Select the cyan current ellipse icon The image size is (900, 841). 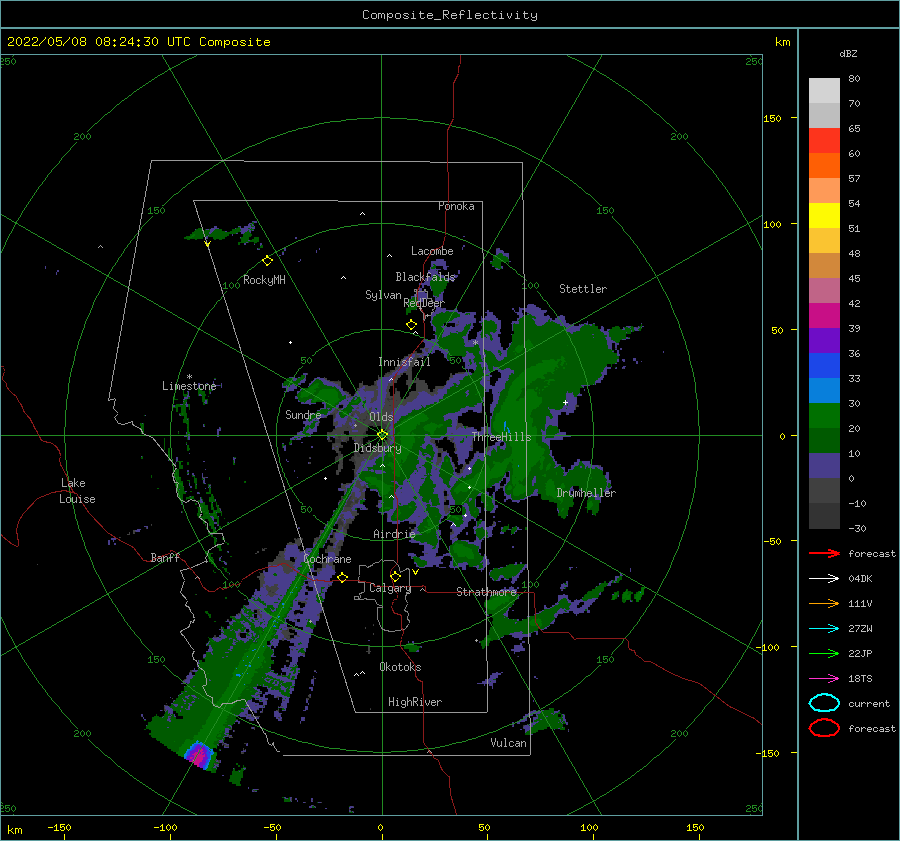(824, 703)
